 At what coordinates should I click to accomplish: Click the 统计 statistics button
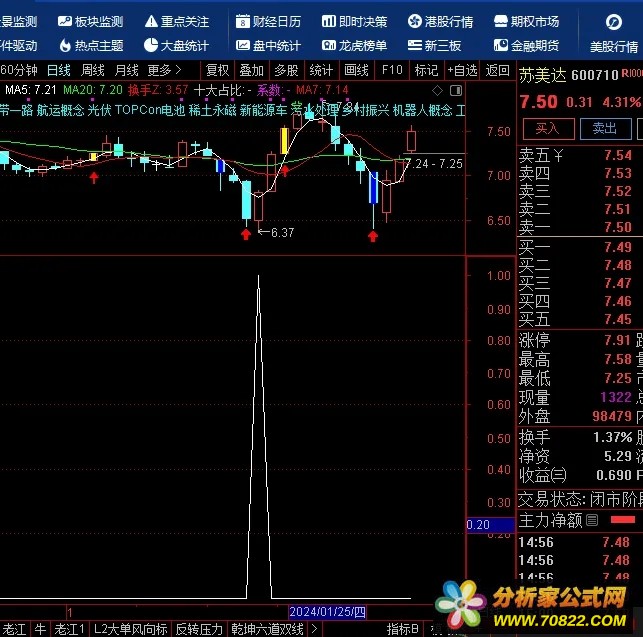(x=321, y=70)
